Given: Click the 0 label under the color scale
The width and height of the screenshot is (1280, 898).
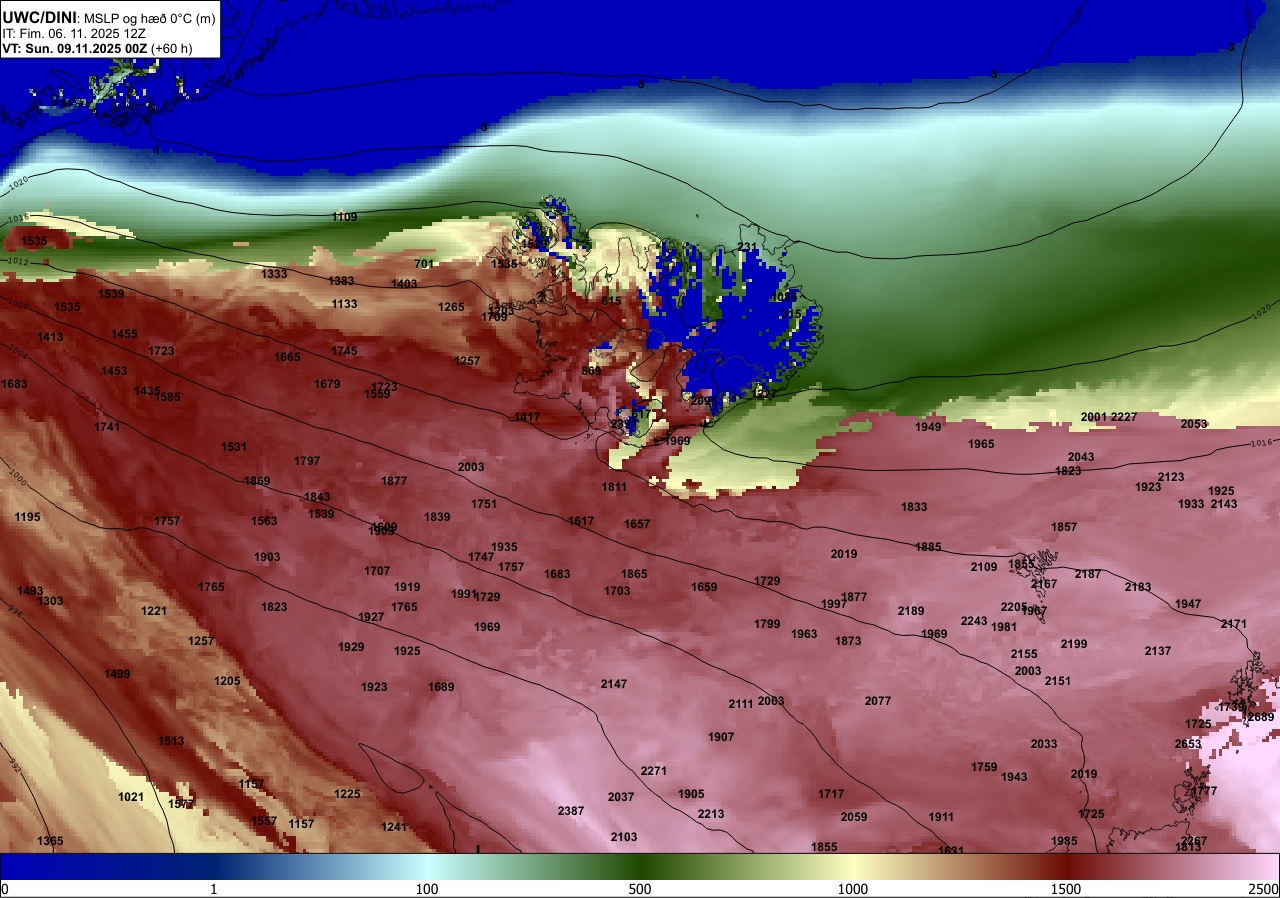Looking at the screenshot, I should pos(5,889).
